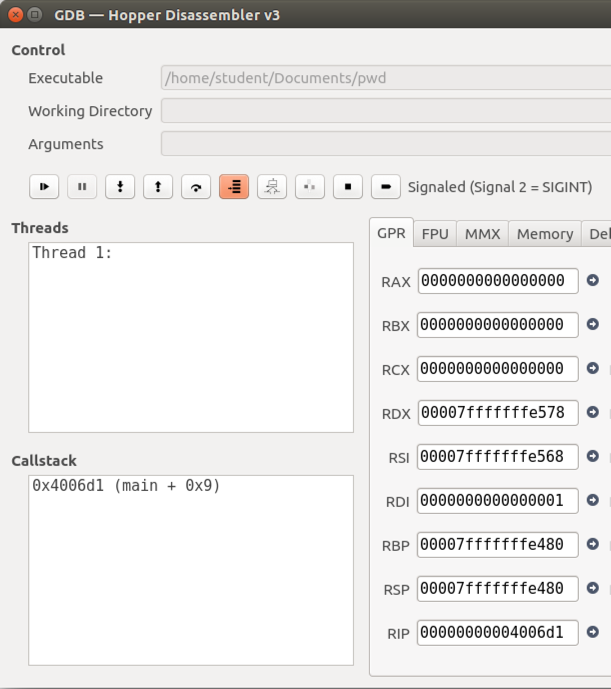Click the Step Over button
Image resolution: width=611 pixels, height=689 pixels.
click(196, 187)
